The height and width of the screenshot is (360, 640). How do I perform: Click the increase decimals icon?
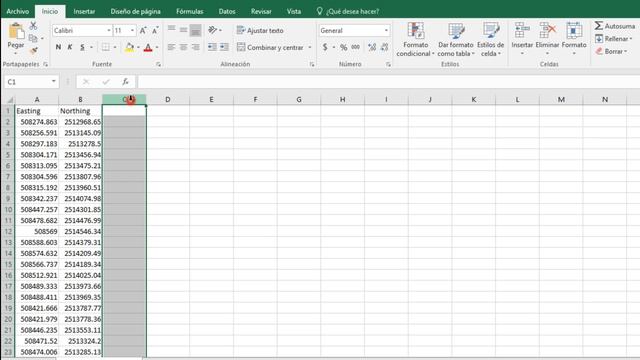click(372, 47)
